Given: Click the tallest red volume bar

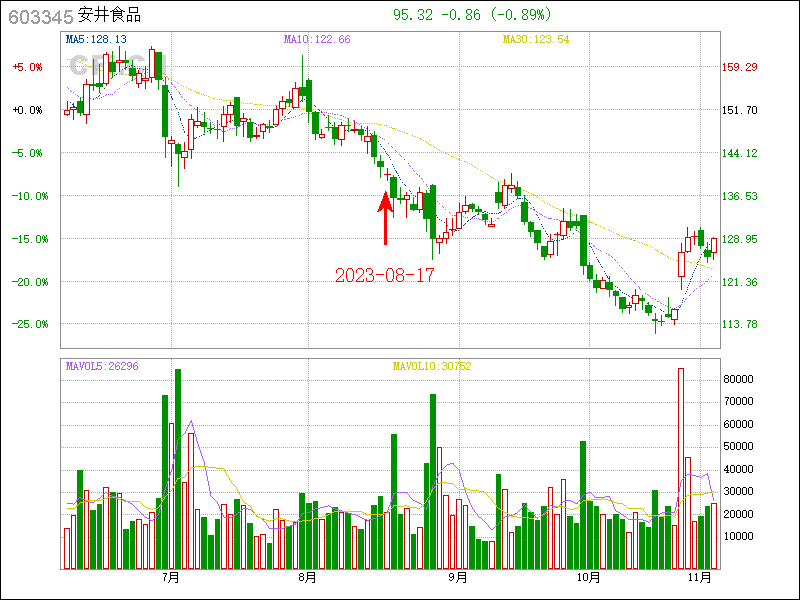Looking at the screenshot, I should coord(681,468).
